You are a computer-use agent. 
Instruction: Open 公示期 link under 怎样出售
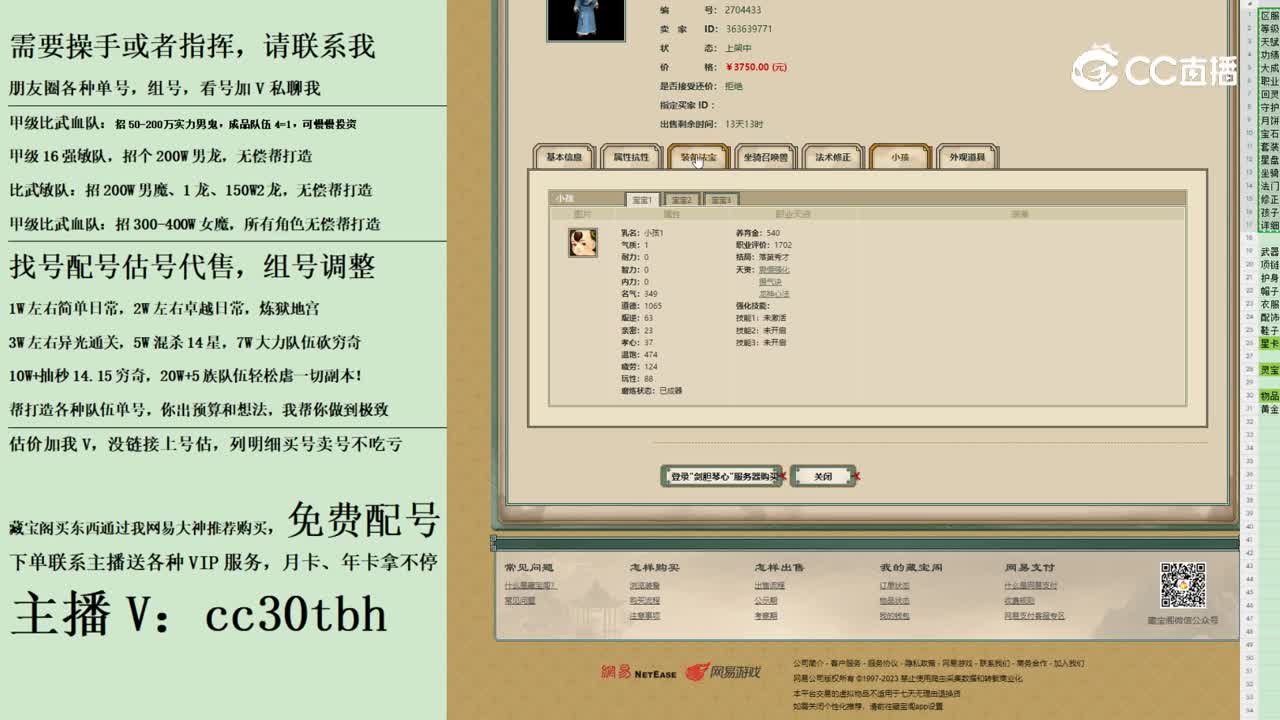[766, 600]
